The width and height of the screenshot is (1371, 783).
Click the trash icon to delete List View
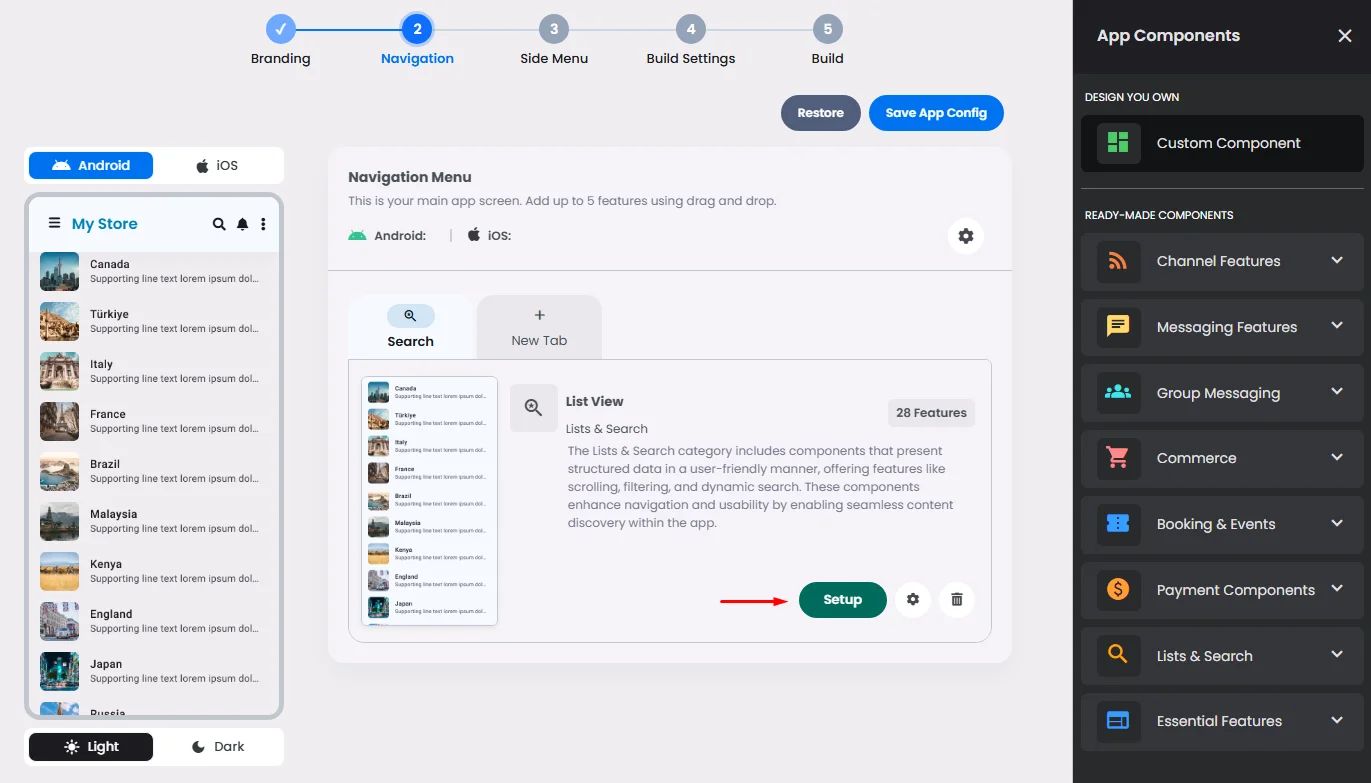[957, 599]
